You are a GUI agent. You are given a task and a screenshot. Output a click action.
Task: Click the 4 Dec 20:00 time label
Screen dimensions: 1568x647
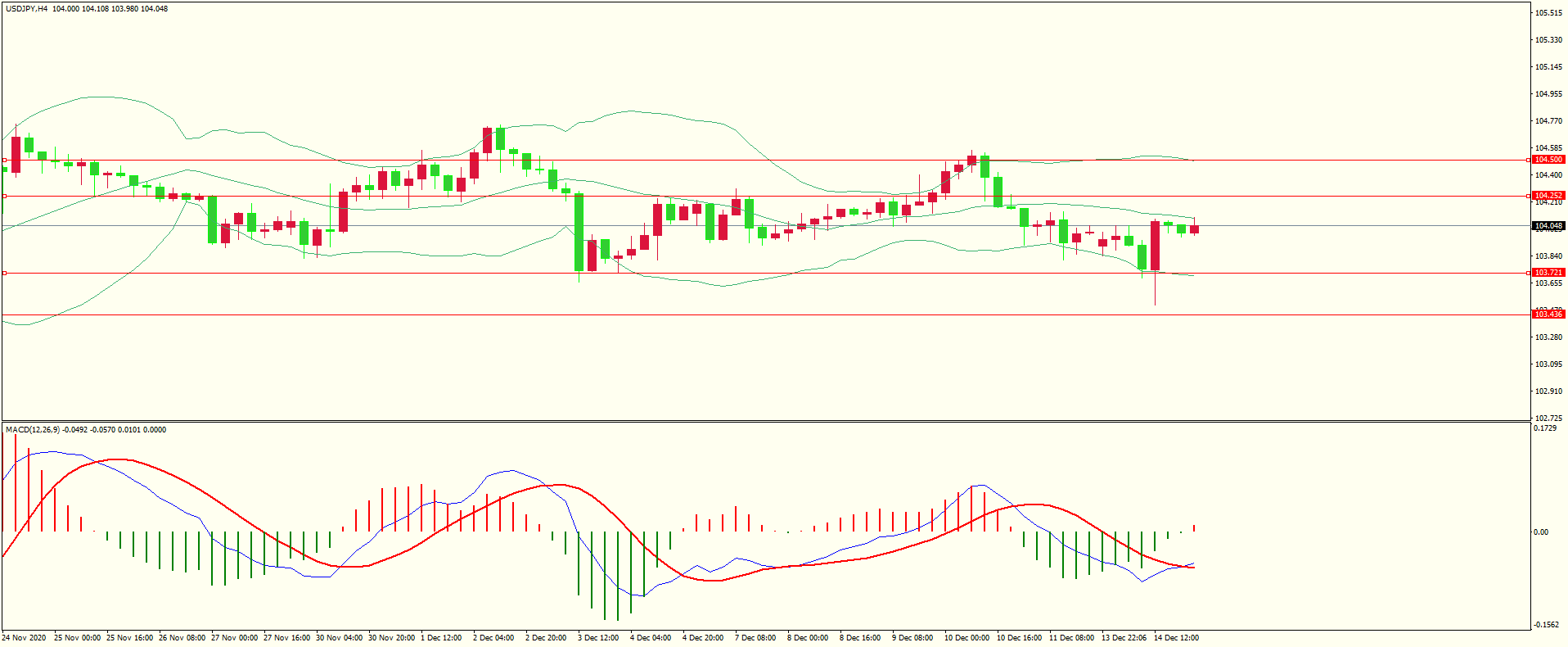(703, 638)
